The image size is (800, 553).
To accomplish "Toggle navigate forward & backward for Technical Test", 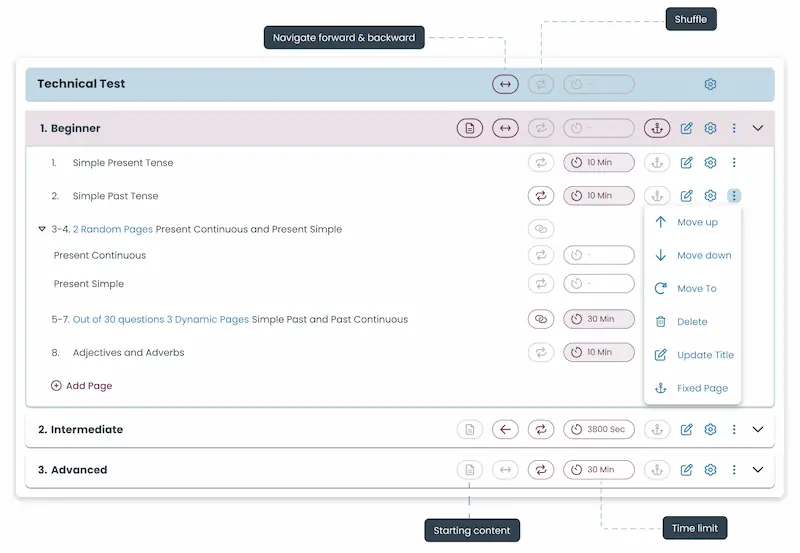I will tap(505, 84).
